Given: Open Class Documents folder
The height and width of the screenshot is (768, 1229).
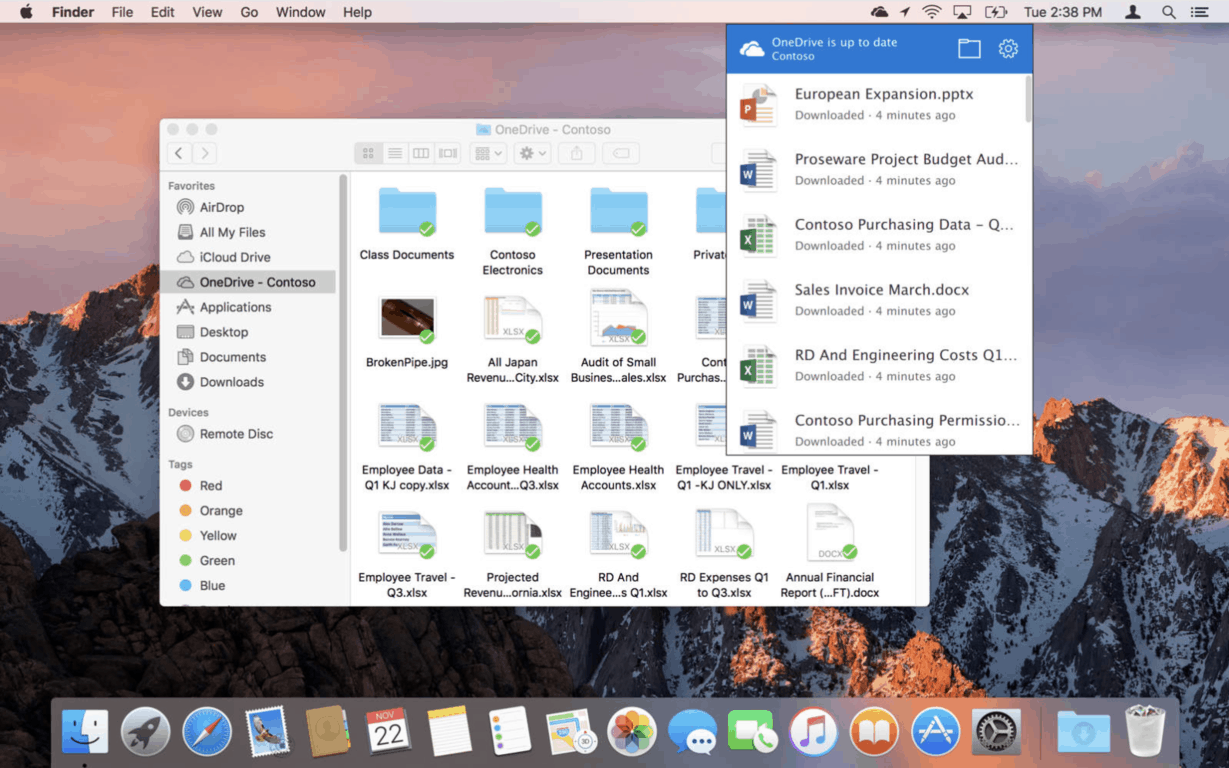Looking at the screenshot, I should pyautogui.click(x=407, y=212).
